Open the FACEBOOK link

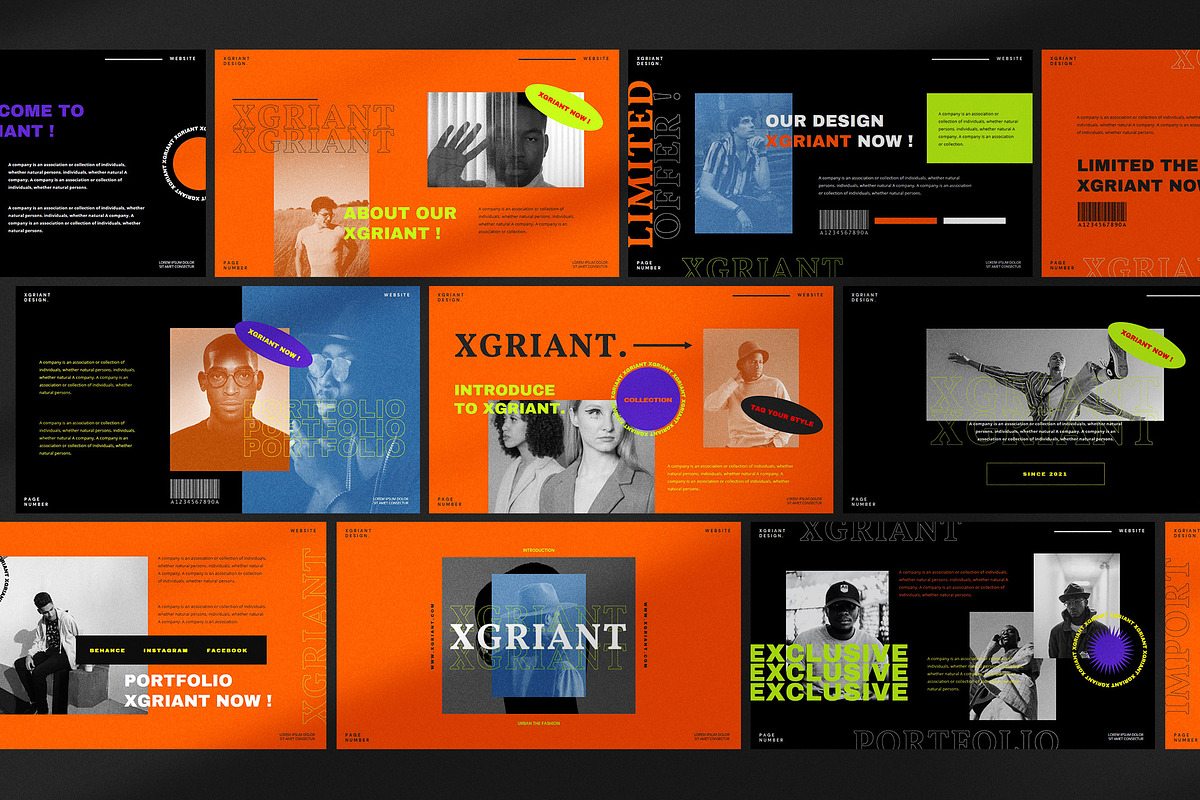point(227,650)
